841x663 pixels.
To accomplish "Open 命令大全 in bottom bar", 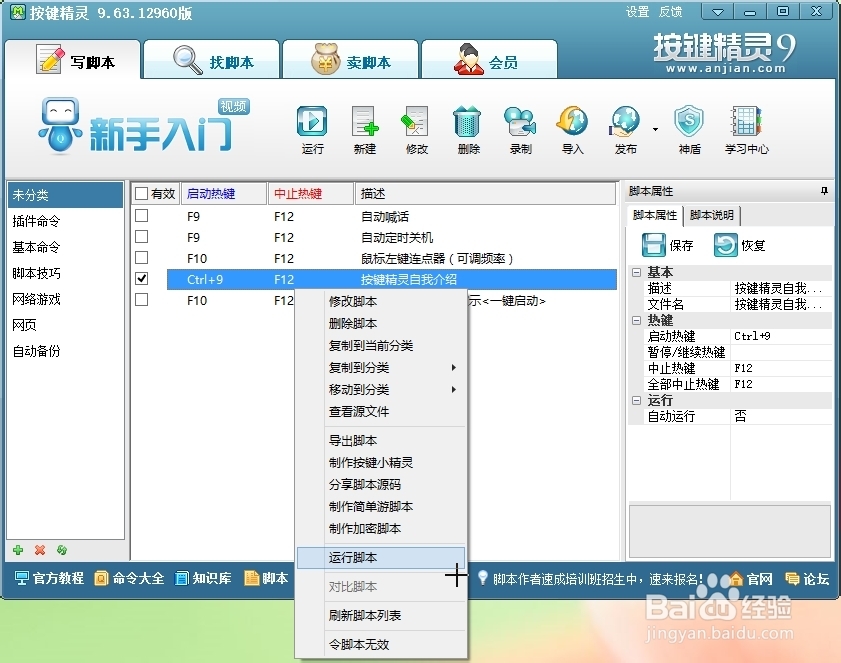I will click(129, 578).
